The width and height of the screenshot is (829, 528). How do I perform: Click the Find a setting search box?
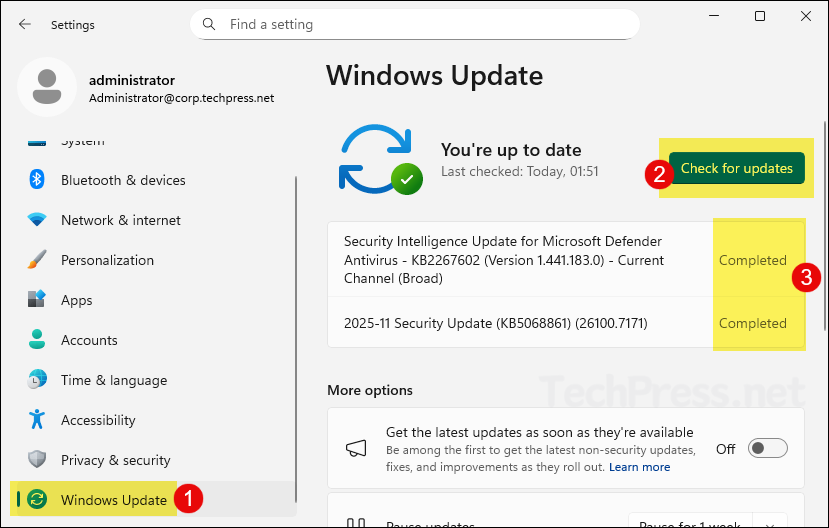(414, 24)
